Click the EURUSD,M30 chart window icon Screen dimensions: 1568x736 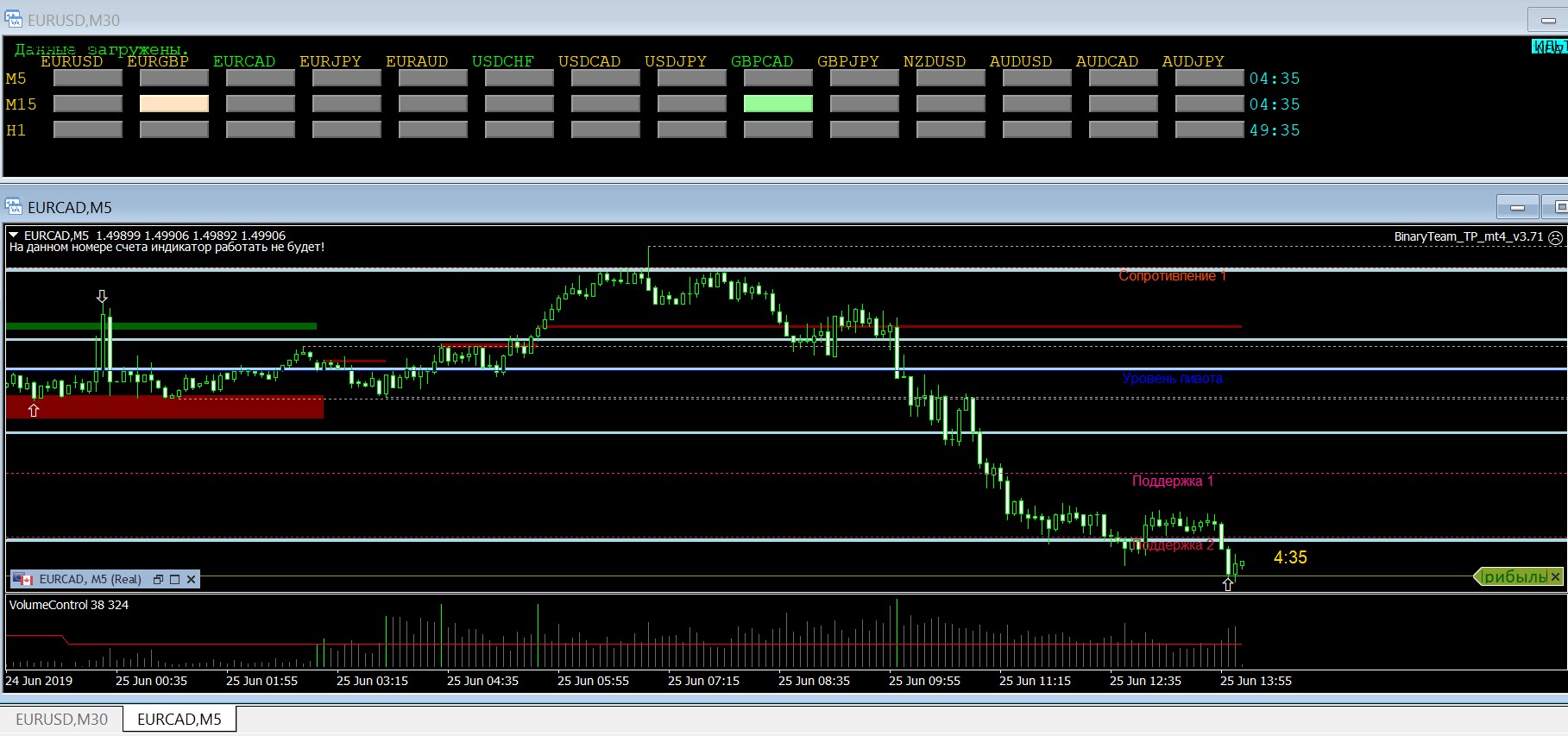(x=13, y=19)
